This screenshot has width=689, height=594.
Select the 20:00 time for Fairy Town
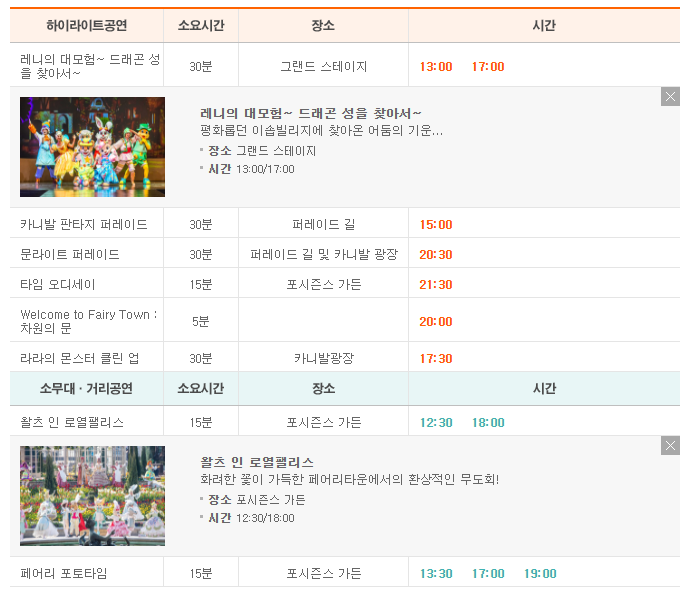[x=436, y=321]
